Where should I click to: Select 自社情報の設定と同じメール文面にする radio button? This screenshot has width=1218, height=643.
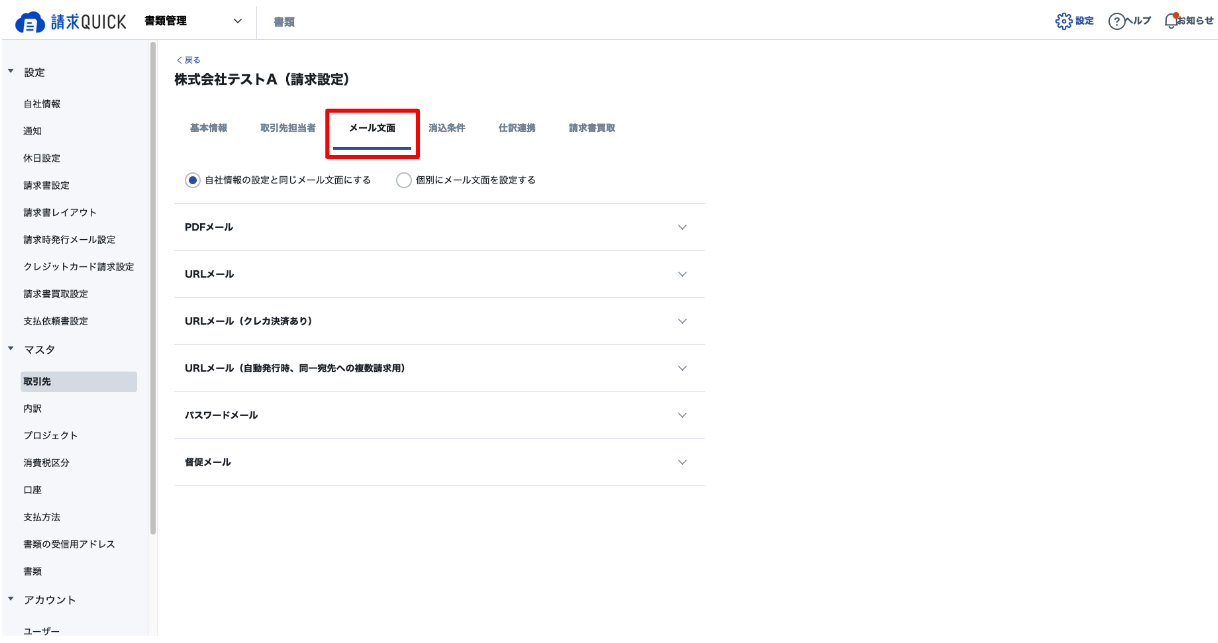193,180
